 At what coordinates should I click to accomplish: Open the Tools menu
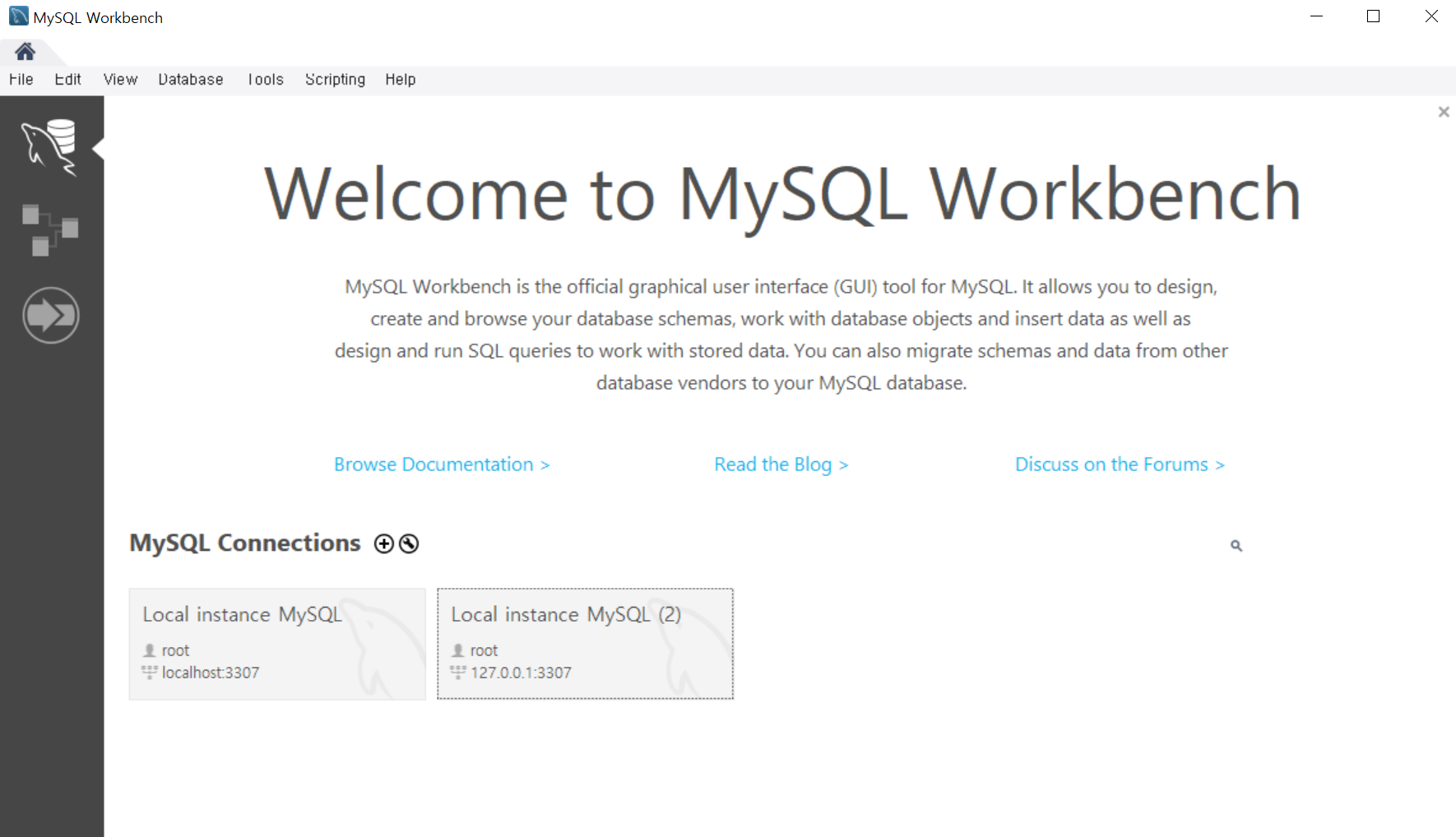[266, 80]
